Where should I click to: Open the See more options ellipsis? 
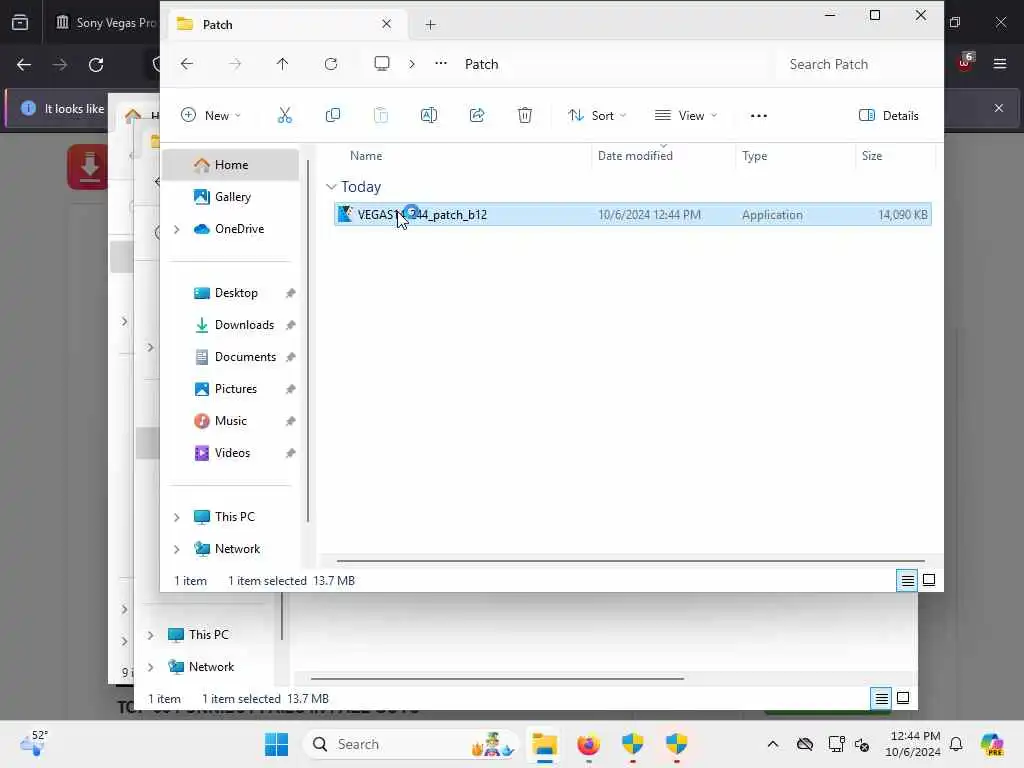[758, 116]
